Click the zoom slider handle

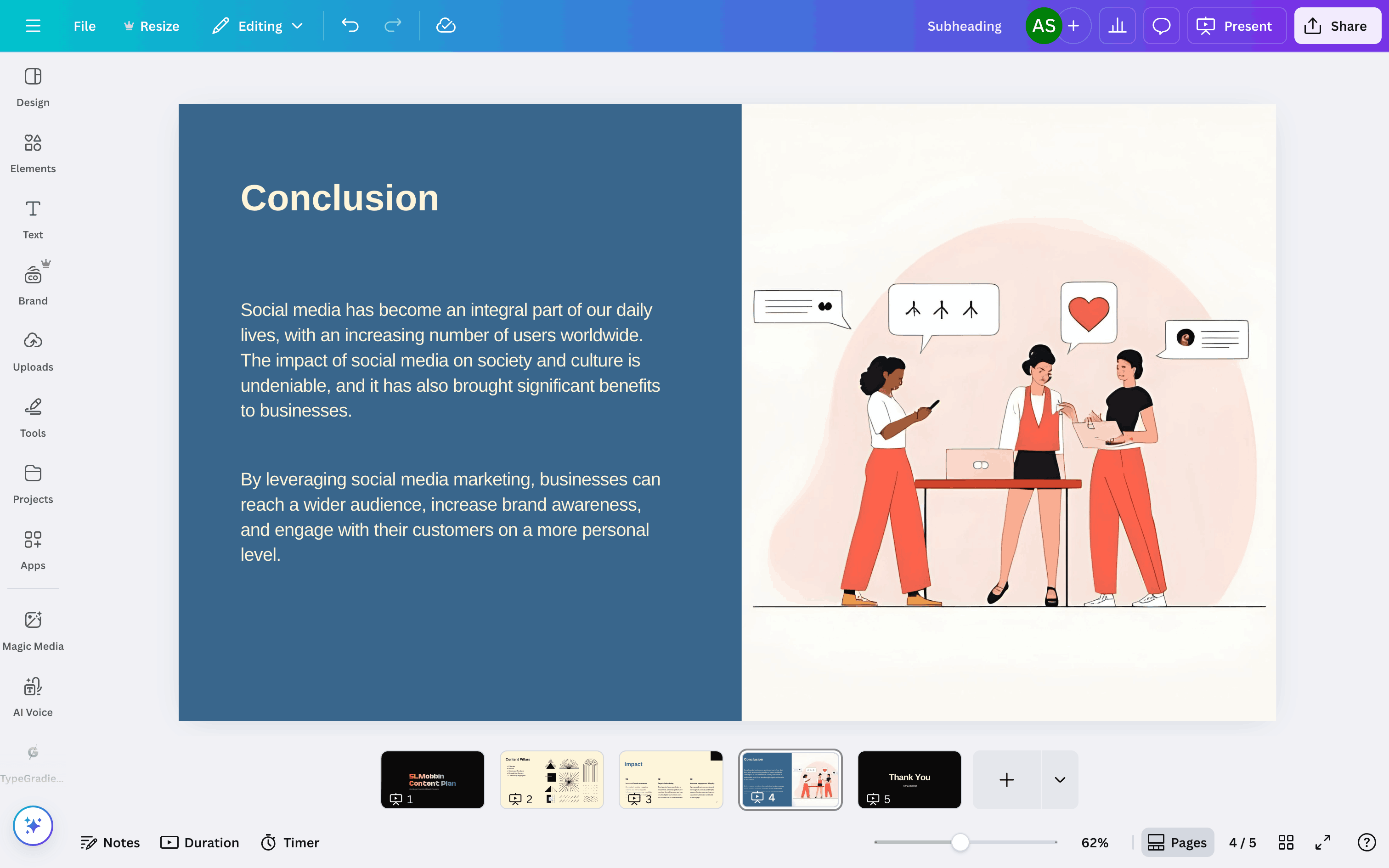click(x=960, y=842)
